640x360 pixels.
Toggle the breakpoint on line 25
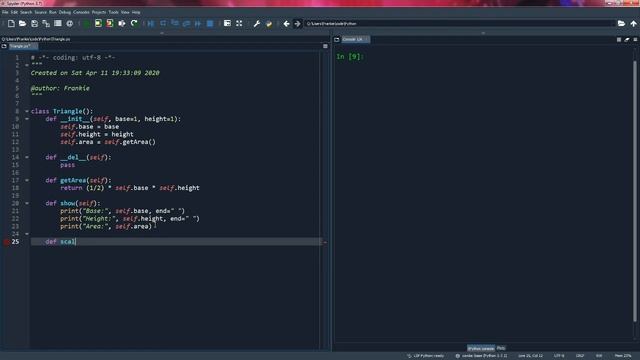[x=6, y=242]
